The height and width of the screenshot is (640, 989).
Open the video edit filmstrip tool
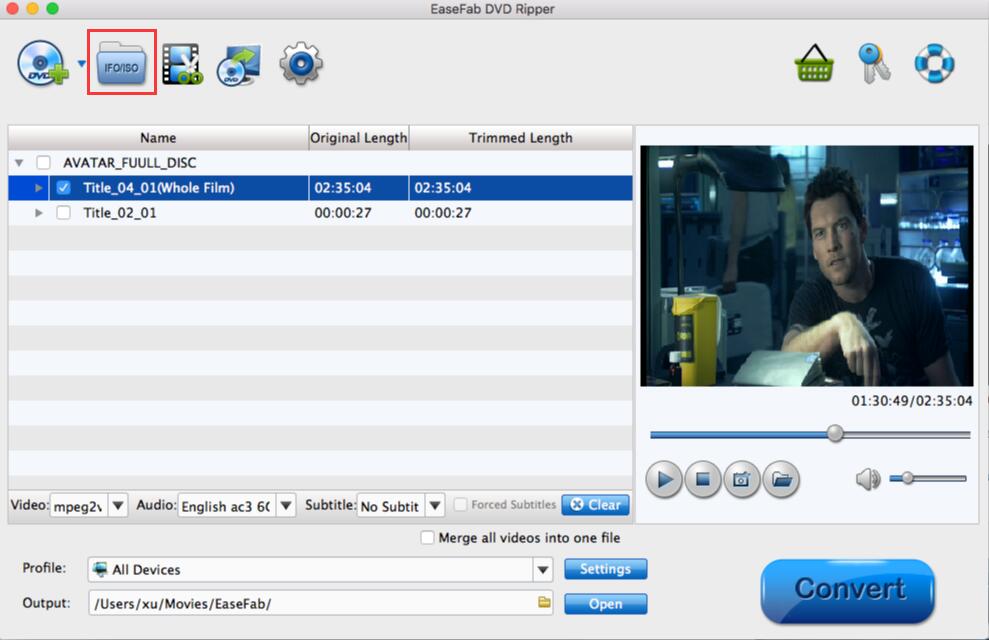(182, 65)
